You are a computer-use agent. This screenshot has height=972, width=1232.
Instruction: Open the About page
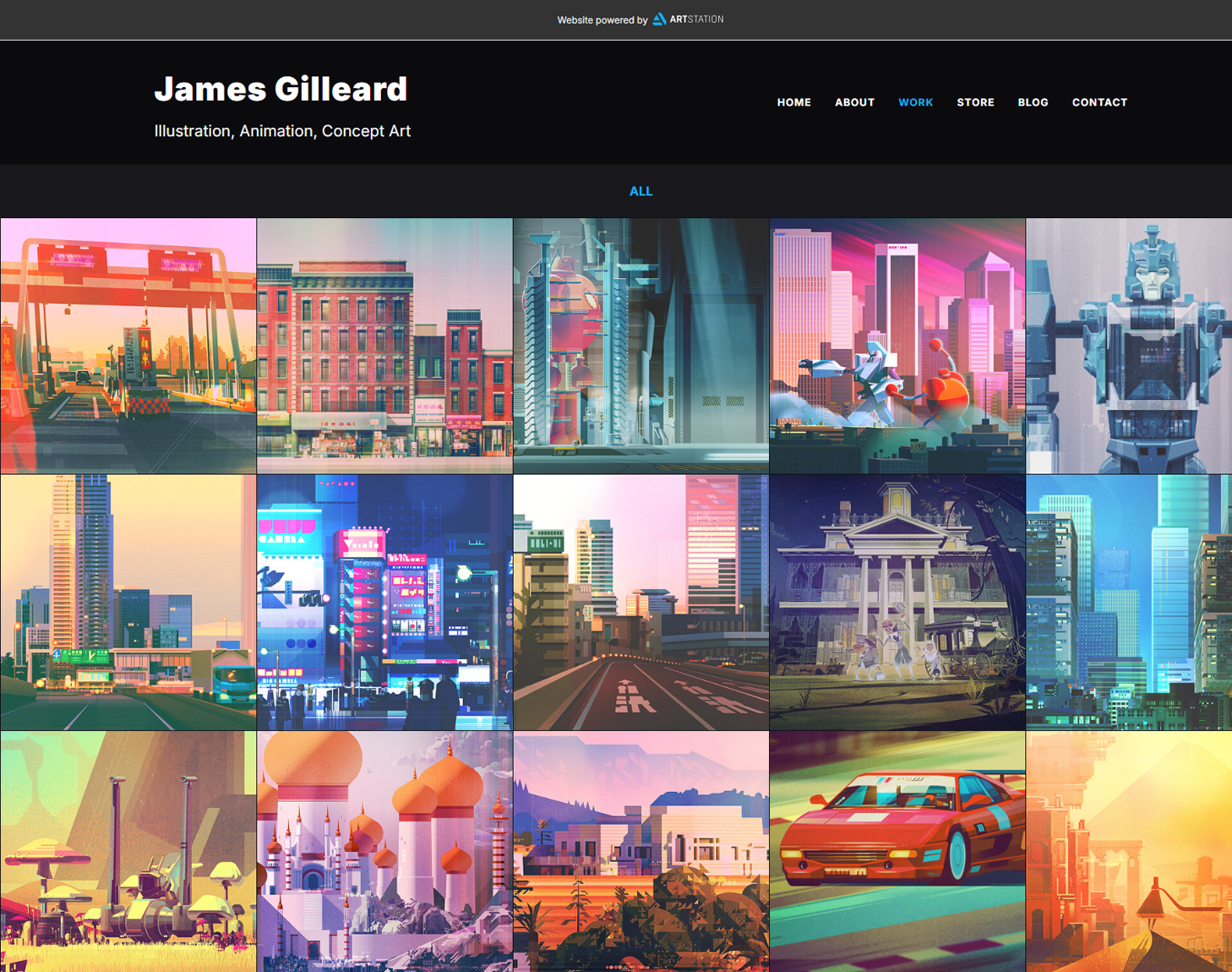[854, 102]
